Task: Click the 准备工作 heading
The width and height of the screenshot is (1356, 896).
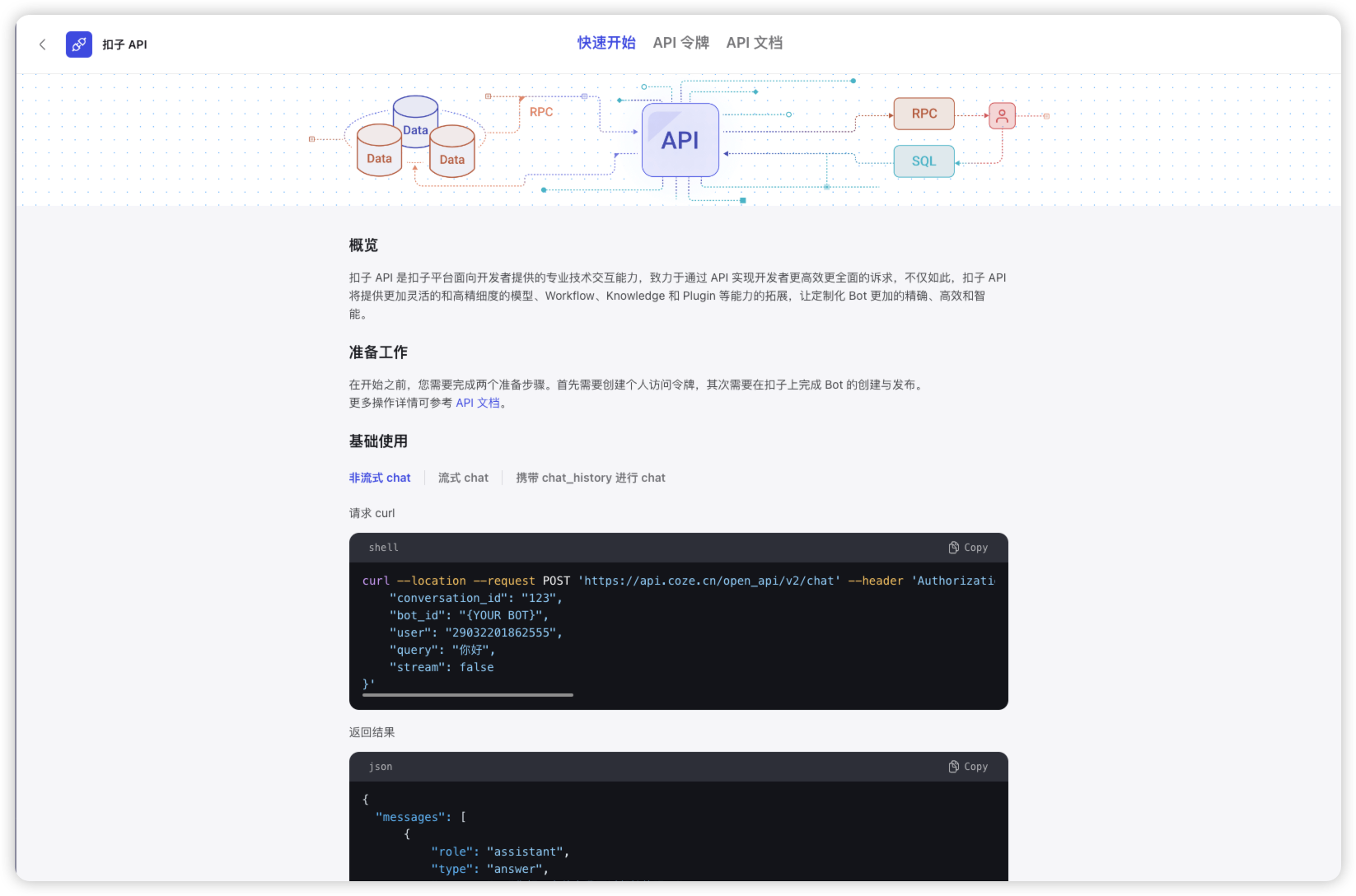Action: [x=378, y=352]
